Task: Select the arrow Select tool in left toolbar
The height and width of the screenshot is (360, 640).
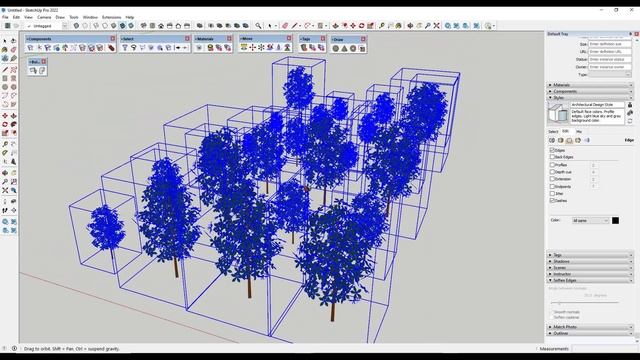Action: point(5,40)
